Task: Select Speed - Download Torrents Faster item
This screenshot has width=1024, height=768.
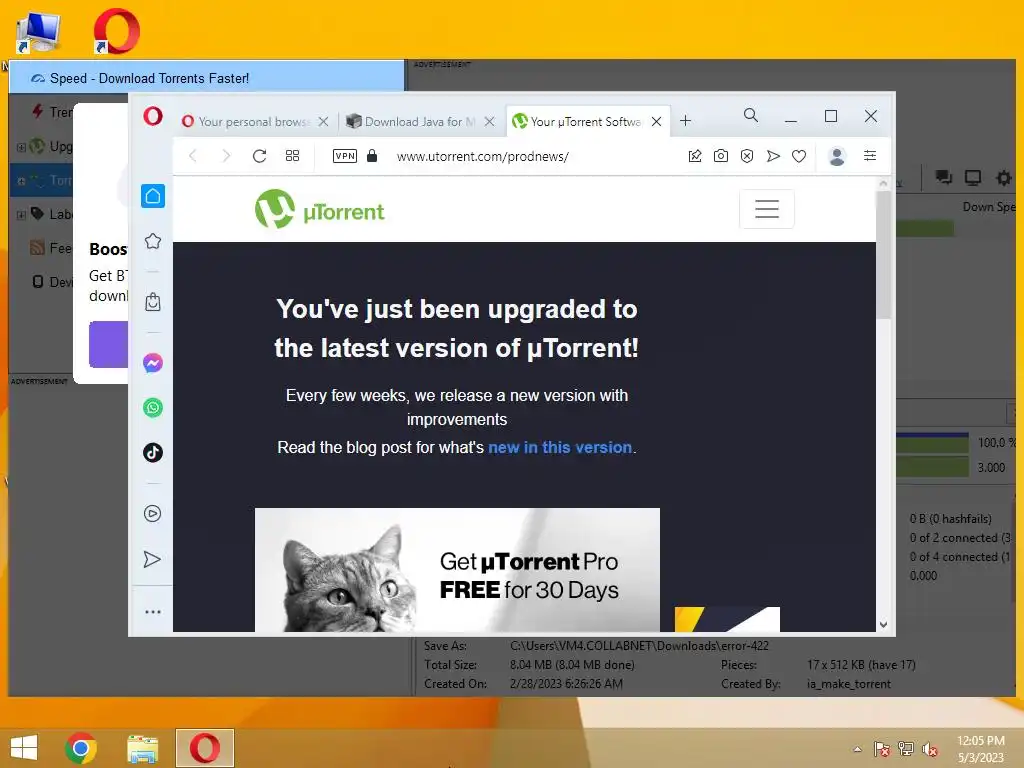Action: tap(206, 78)
